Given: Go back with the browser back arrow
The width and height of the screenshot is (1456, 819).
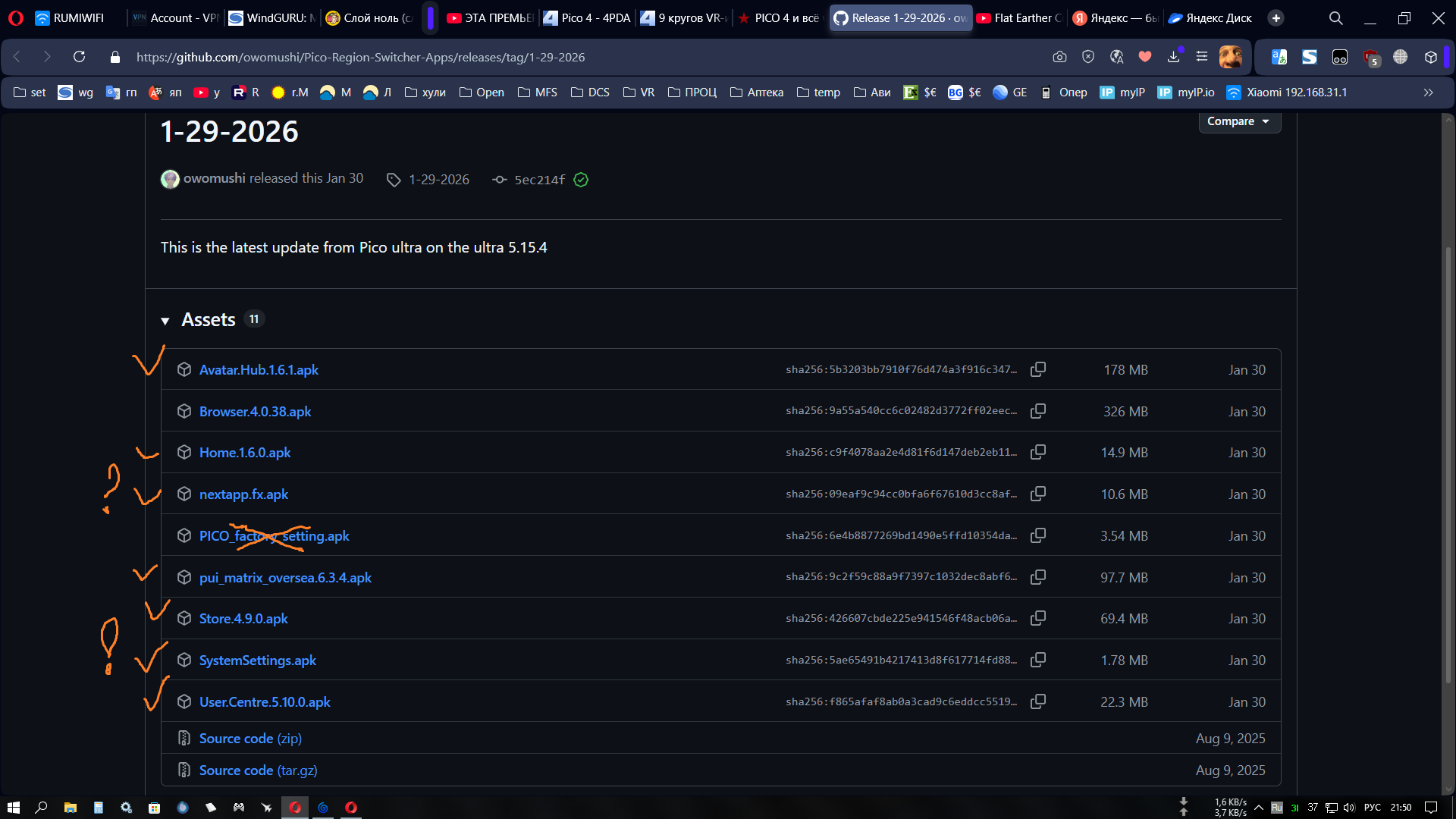Looking at the screenshot, I should point(17,57).
